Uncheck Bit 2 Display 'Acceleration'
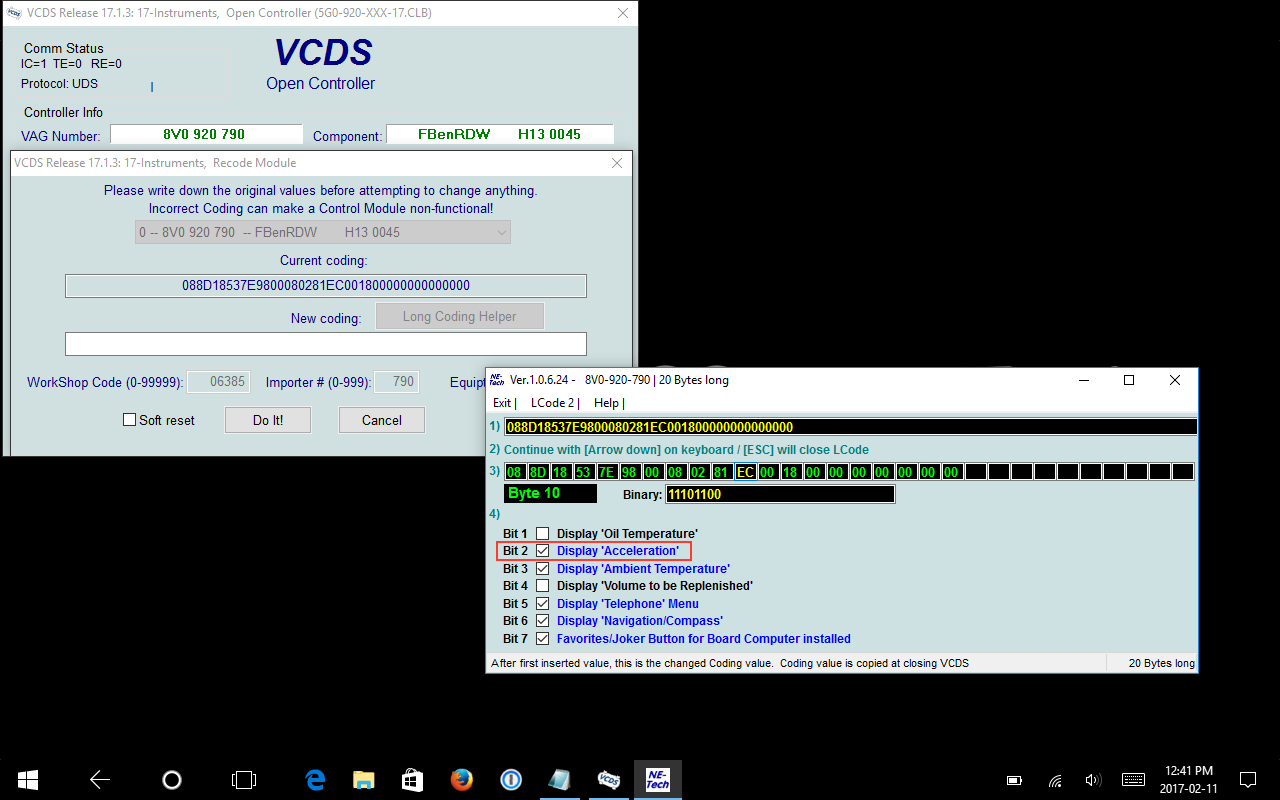 click(543, 551)
